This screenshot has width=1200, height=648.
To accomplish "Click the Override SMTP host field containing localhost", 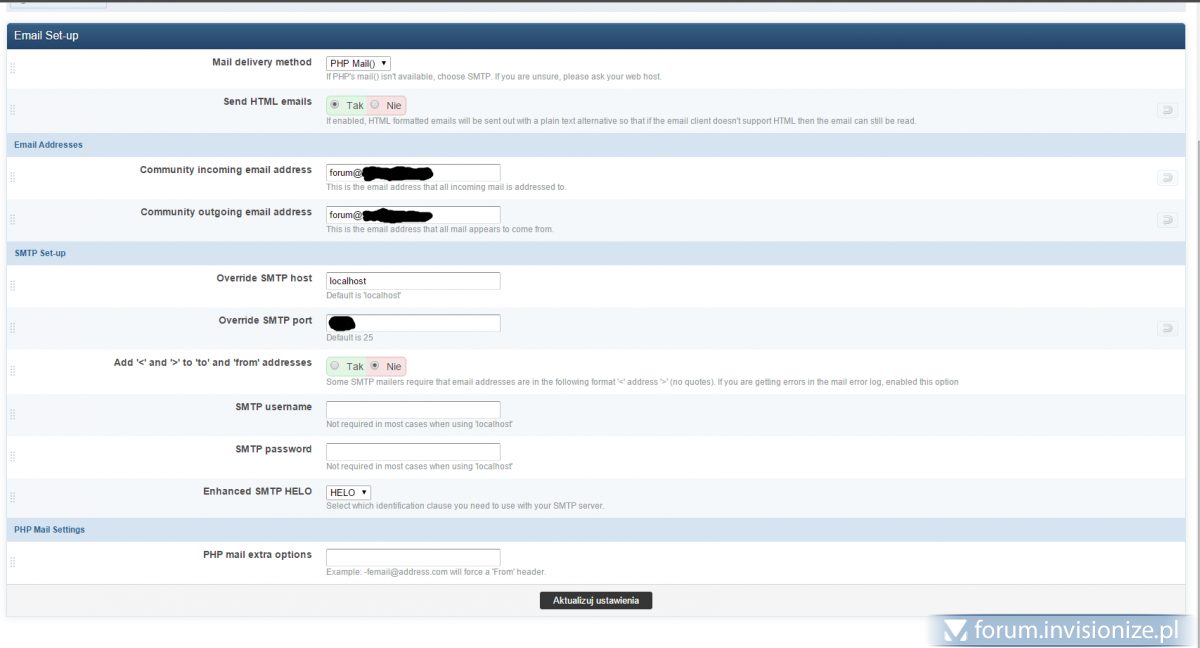I will (413, 281).
